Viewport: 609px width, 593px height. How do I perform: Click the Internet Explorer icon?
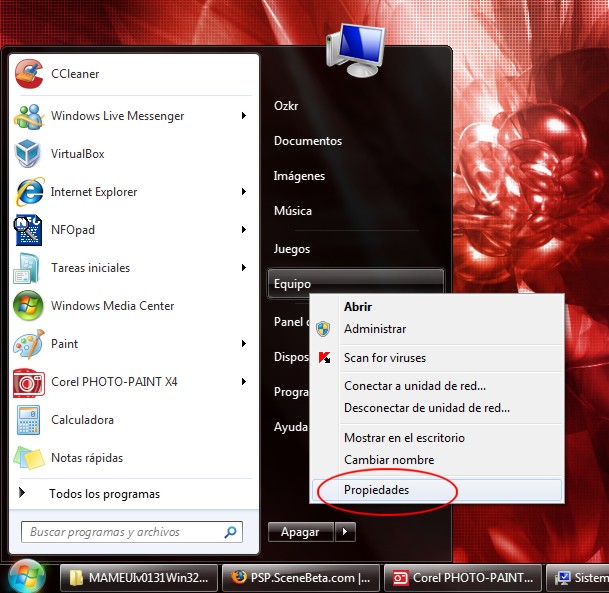[x=30, y=192]
